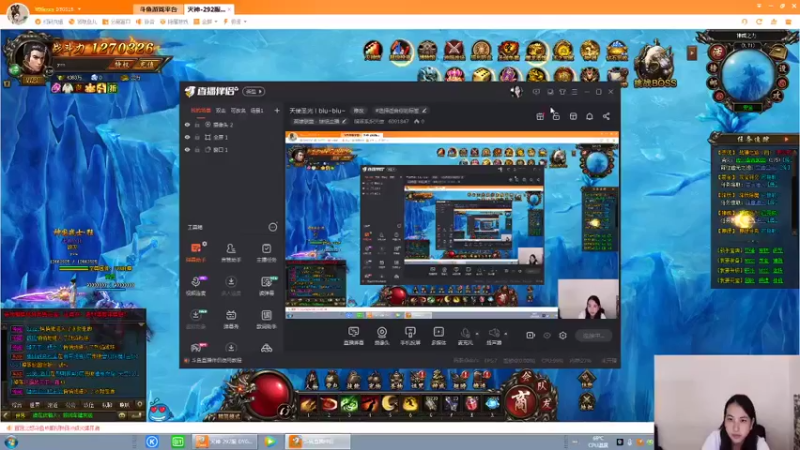Open the mode switch pill beside the 直播伴侣 logo

coord(254,91)
